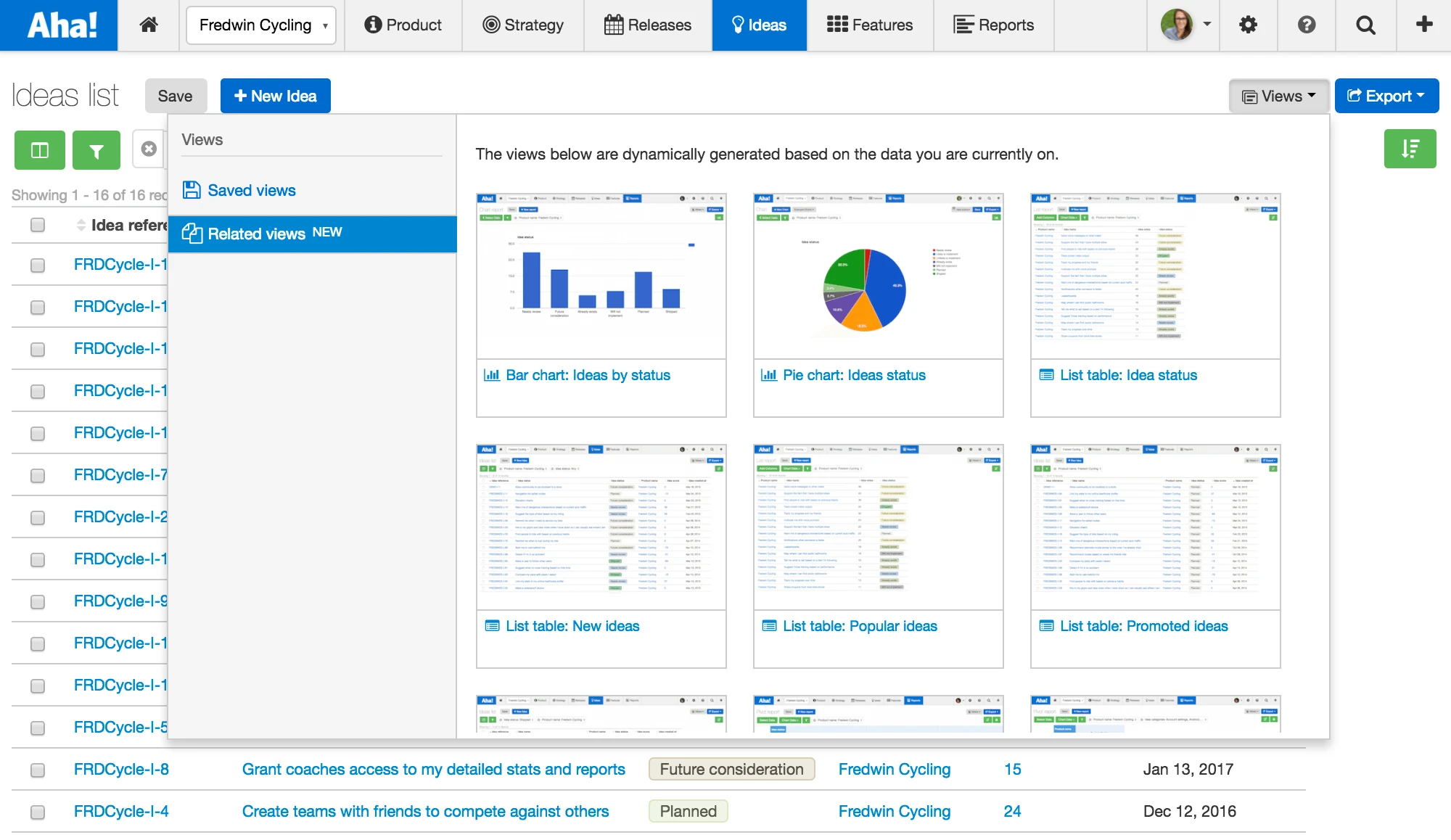The height and width of the screenshot is (840, 1451).
Task: Open settings gear icon
Action: coord(1248,25)
